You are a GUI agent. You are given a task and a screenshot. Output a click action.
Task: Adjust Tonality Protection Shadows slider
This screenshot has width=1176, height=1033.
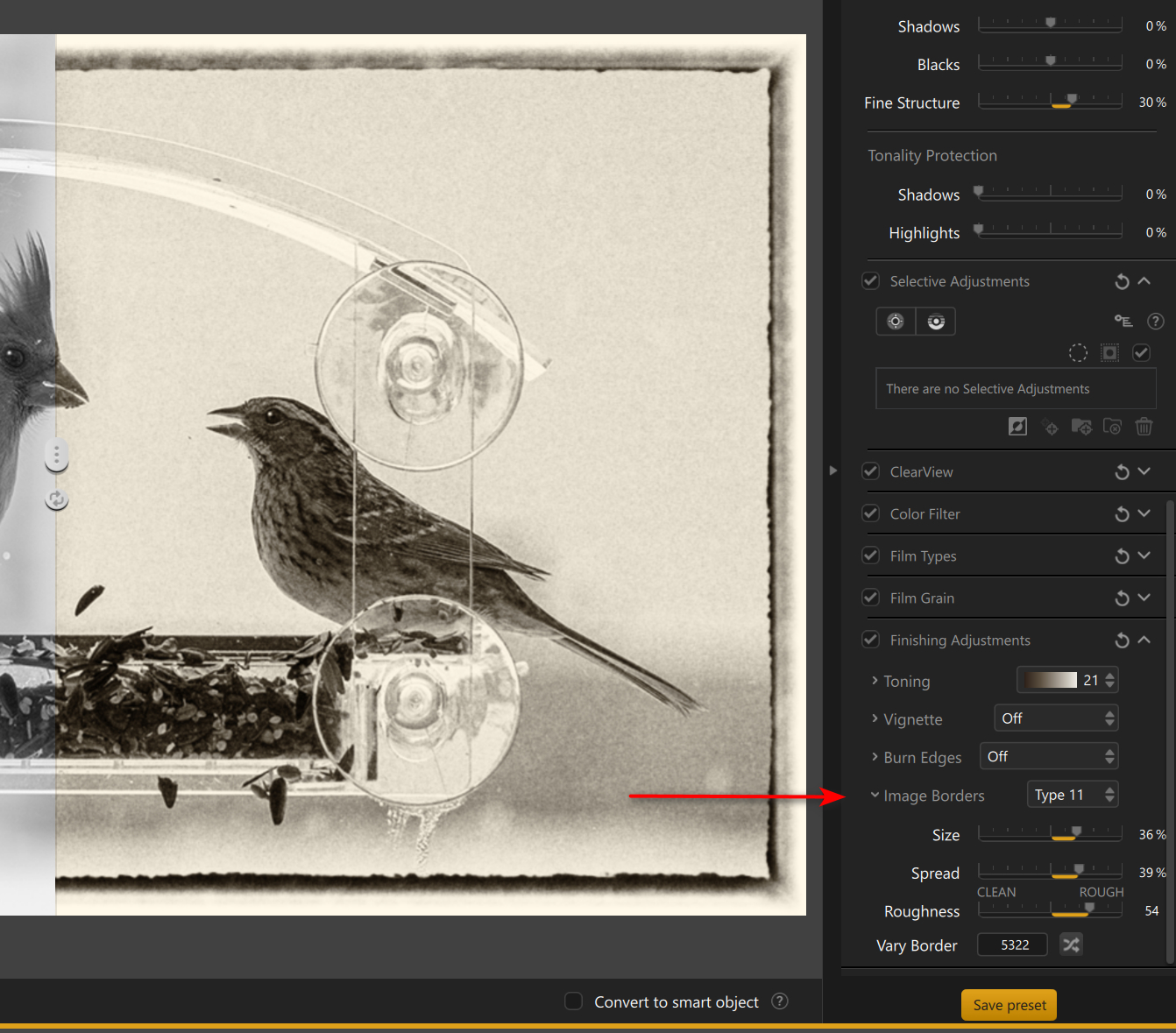point(1050,194)
